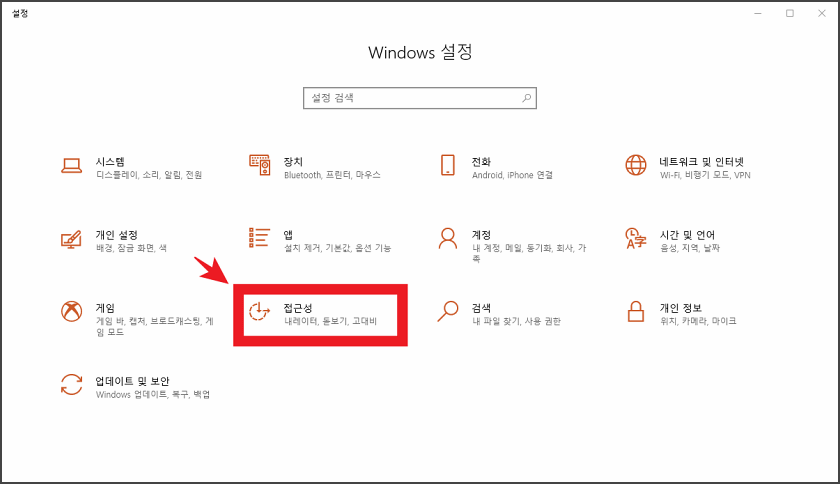The image size is (840, 484).
Task: Select the 검색 category title
Action: pyautogui.click(x=481, y=308)
